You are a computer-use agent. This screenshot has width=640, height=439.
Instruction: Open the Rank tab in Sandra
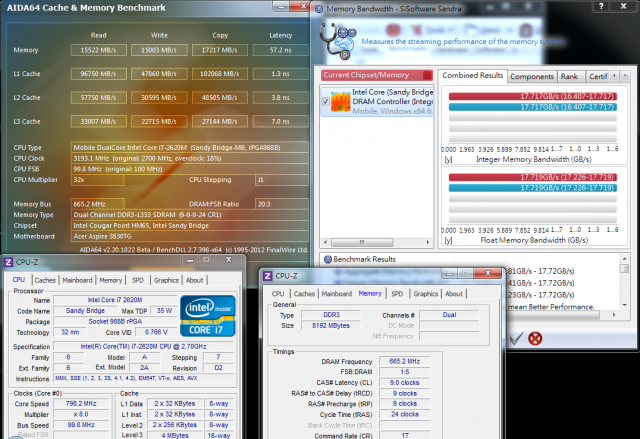(569, 77)
